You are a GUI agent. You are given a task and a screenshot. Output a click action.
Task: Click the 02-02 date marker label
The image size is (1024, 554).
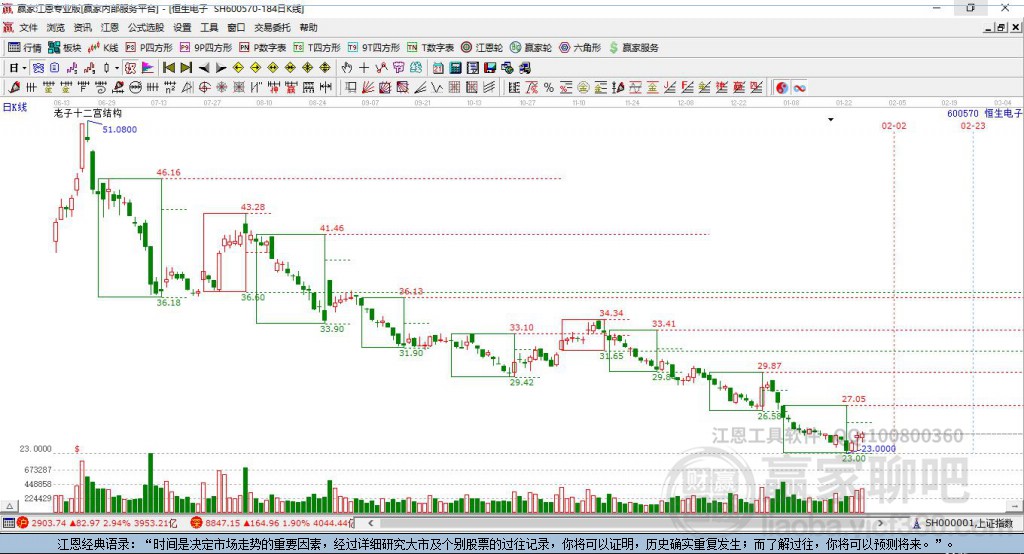[894, 125]
